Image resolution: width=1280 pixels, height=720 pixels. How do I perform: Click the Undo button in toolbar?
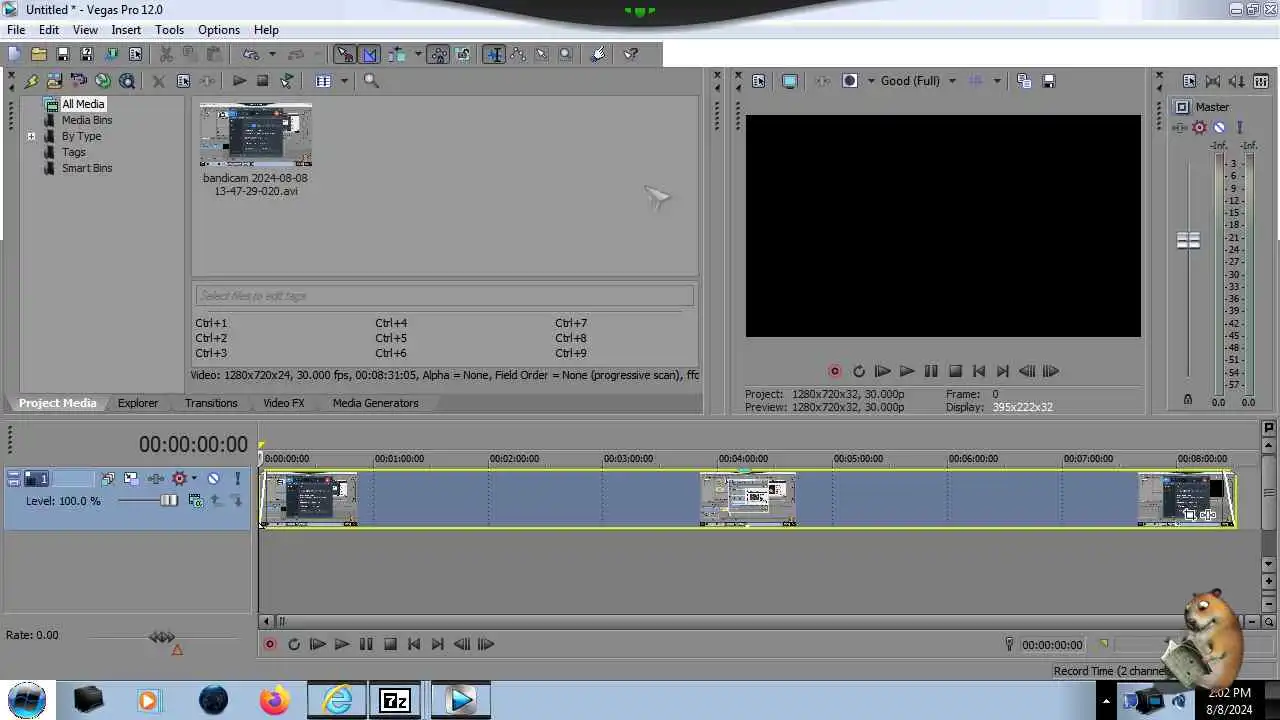(250, 54)
